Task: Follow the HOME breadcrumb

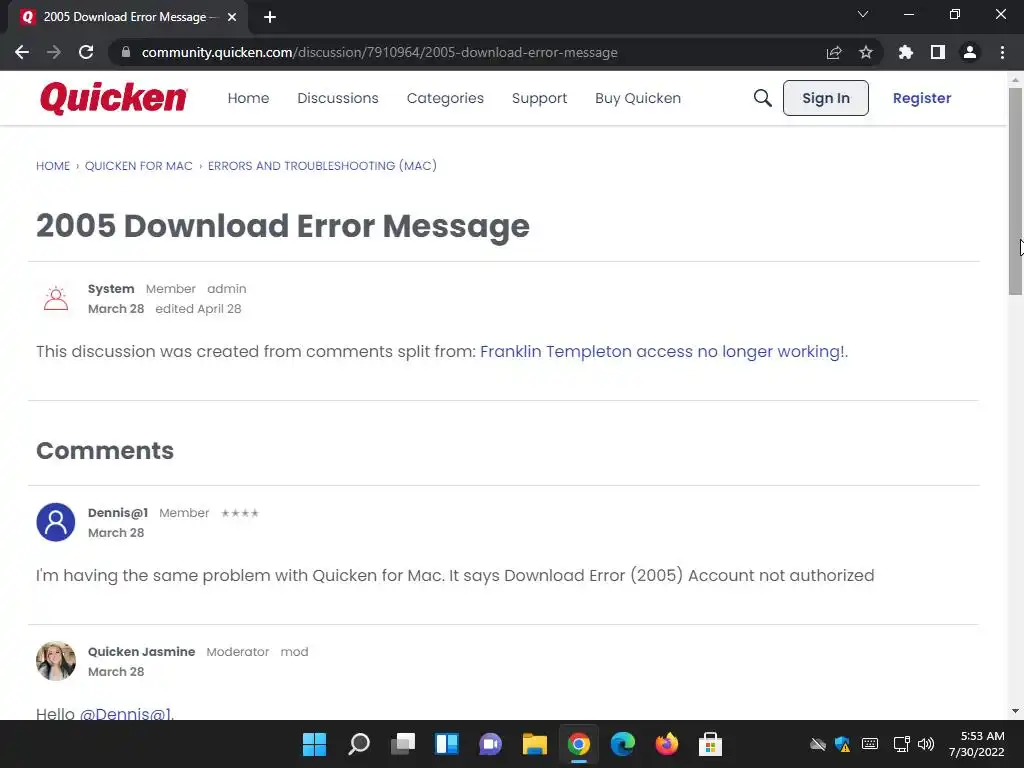Action: [53, 166]
